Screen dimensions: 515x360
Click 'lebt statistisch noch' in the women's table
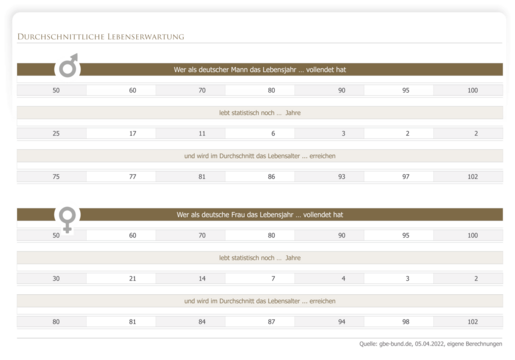[x=260, y=258]
